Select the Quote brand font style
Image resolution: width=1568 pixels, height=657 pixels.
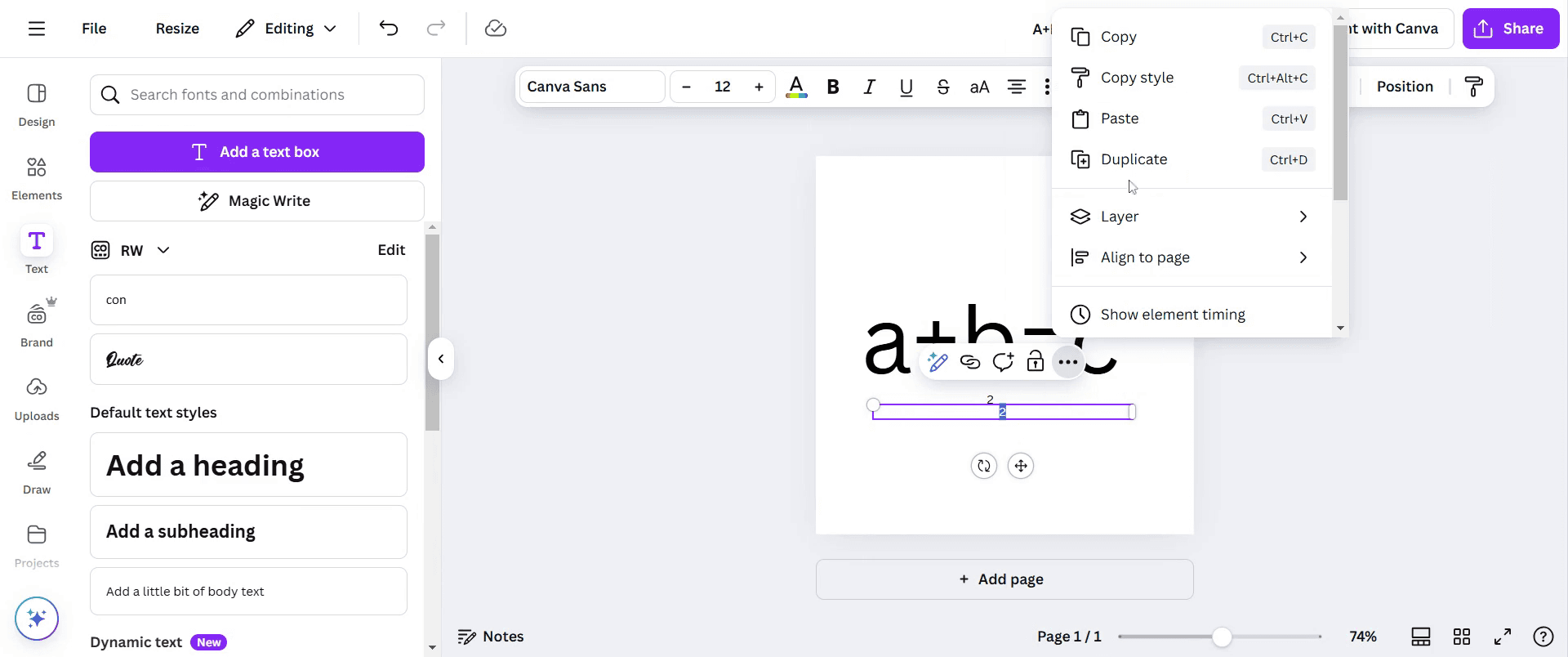coord(248,360)
